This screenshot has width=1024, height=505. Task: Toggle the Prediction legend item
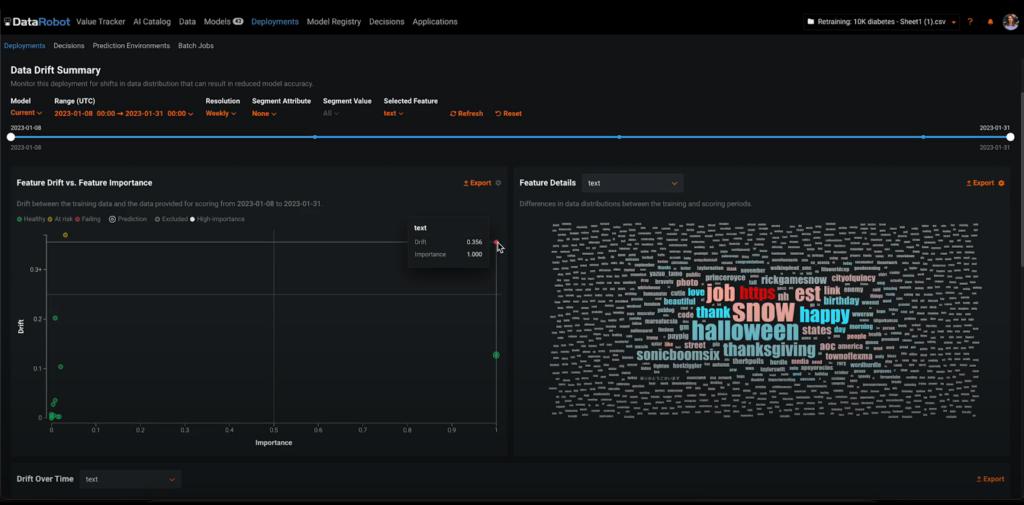pyautogui.click(x=128, y=218)
